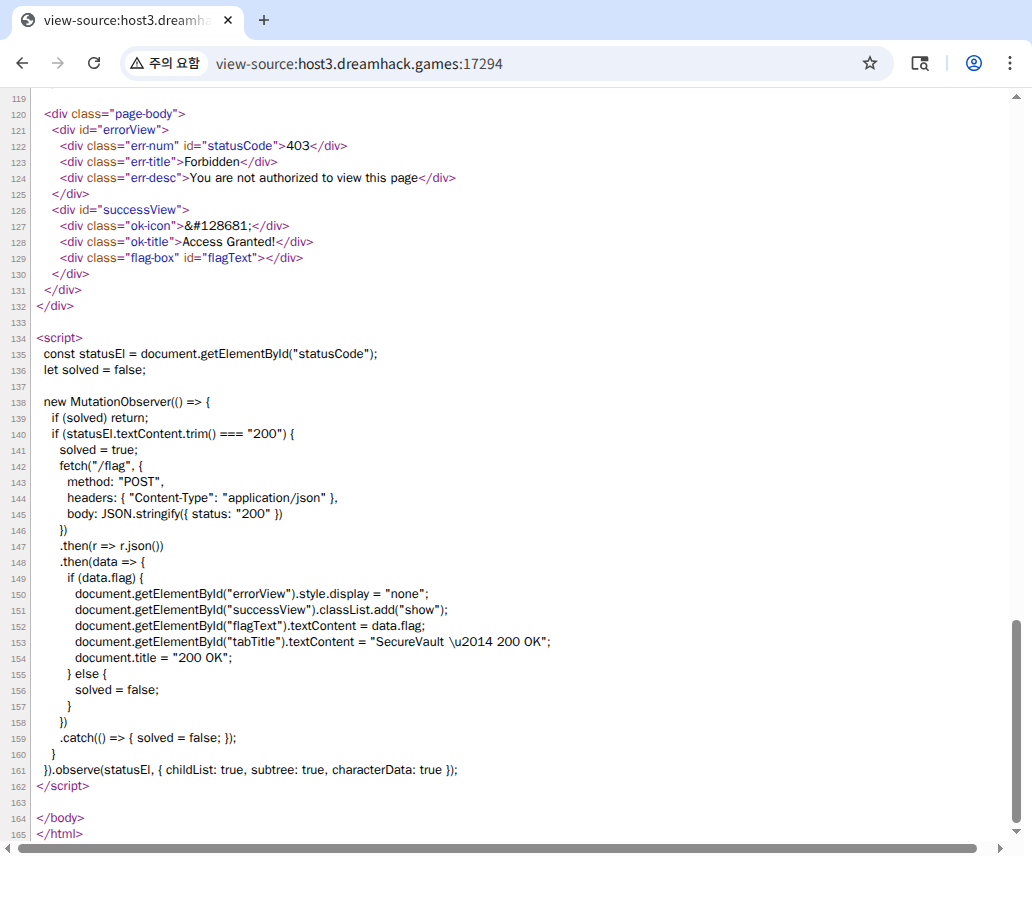This screenshot has height=899, width=1032.
Task: Click the 'body: JSON.stringify' line
Action: click(x=174, y=514)
